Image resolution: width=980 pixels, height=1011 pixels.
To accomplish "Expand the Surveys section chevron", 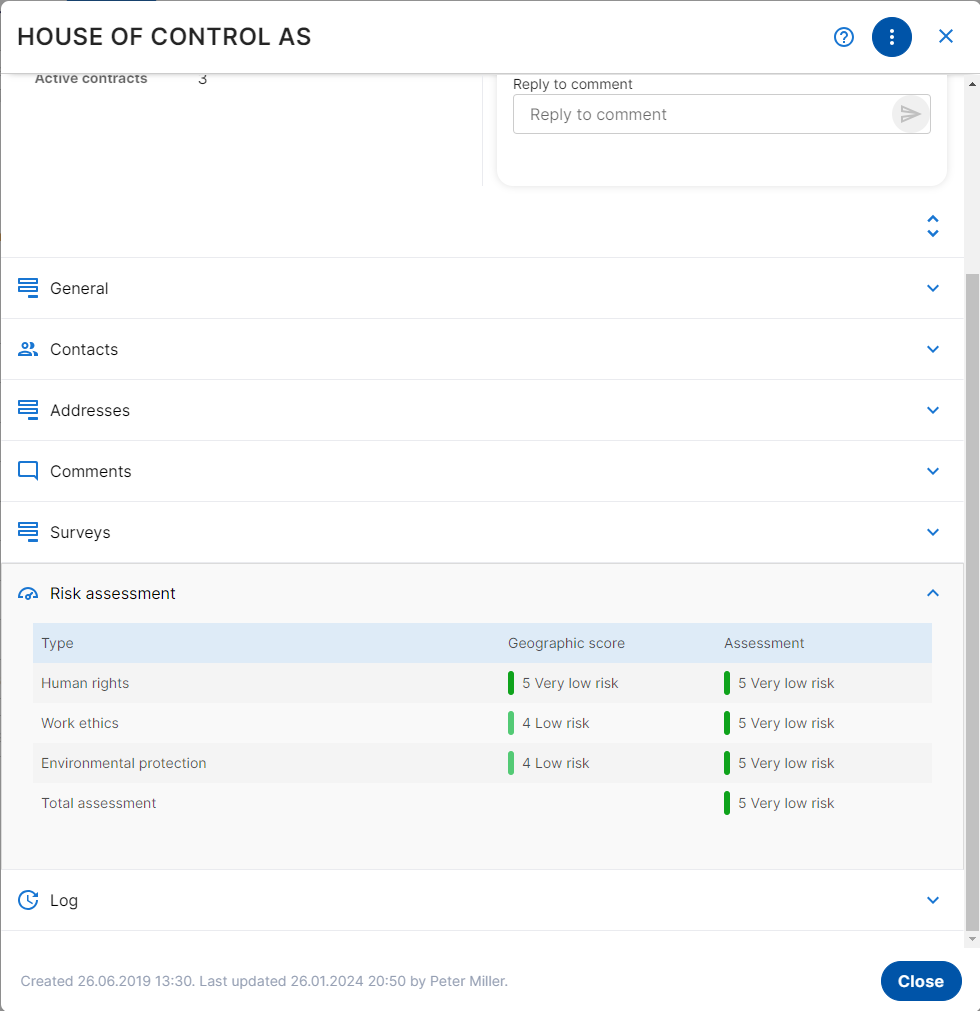I will point(933,532).
